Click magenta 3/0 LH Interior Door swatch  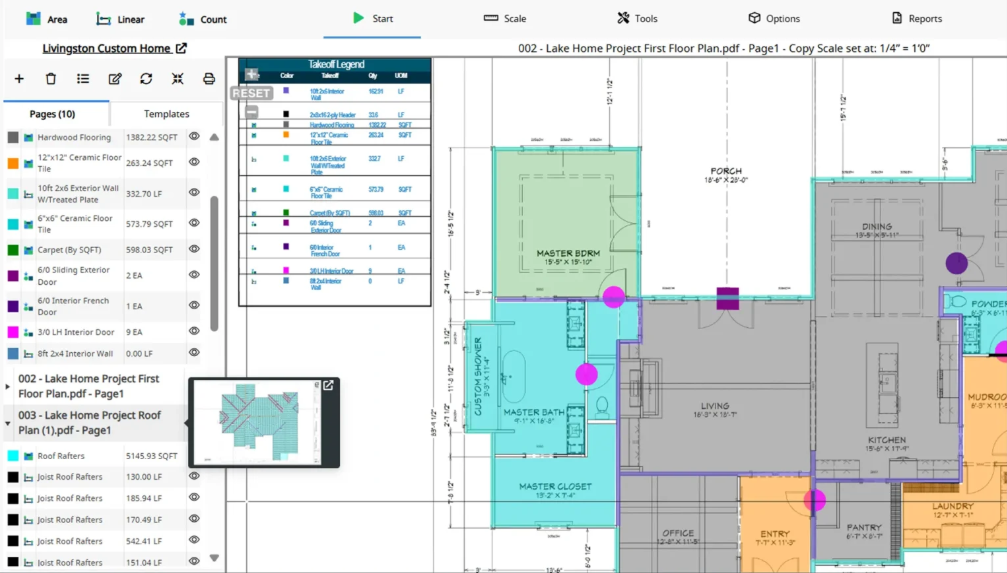coord(13,332)
